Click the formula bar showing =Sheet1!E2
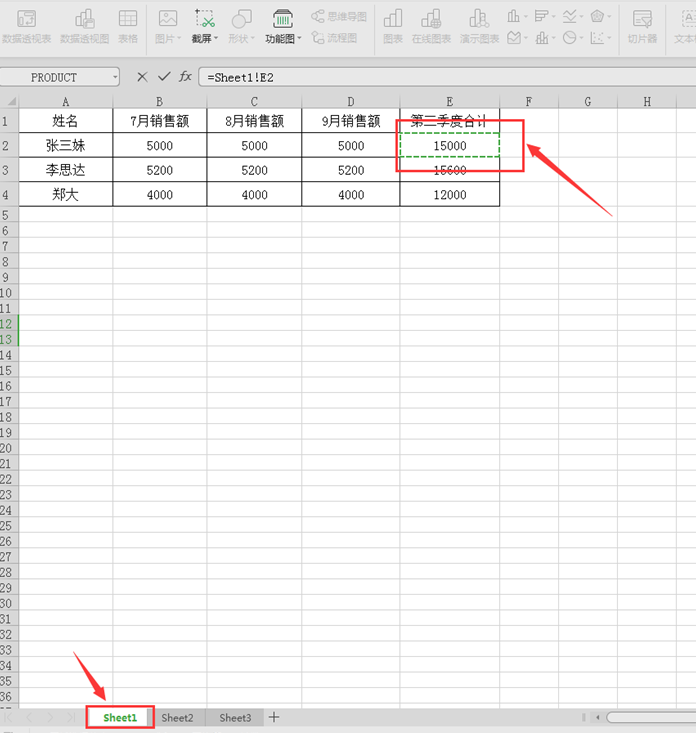The height and width of the screenshot is (733, 696). (447, 77)
